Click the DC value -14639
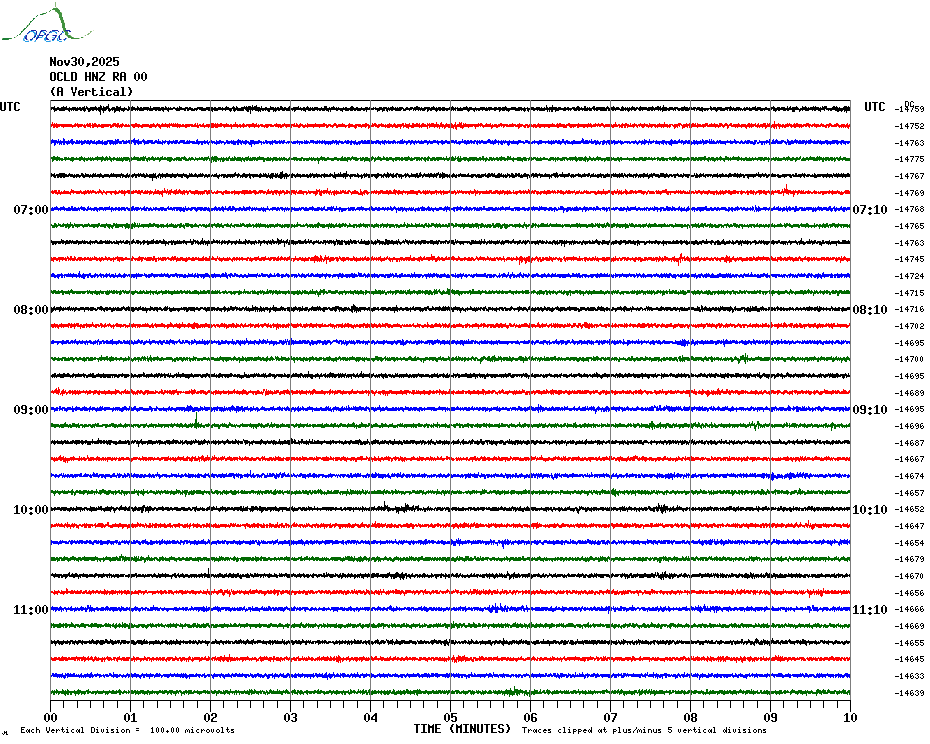This screenshot has height=744, width=930. (x=910, y=693)
